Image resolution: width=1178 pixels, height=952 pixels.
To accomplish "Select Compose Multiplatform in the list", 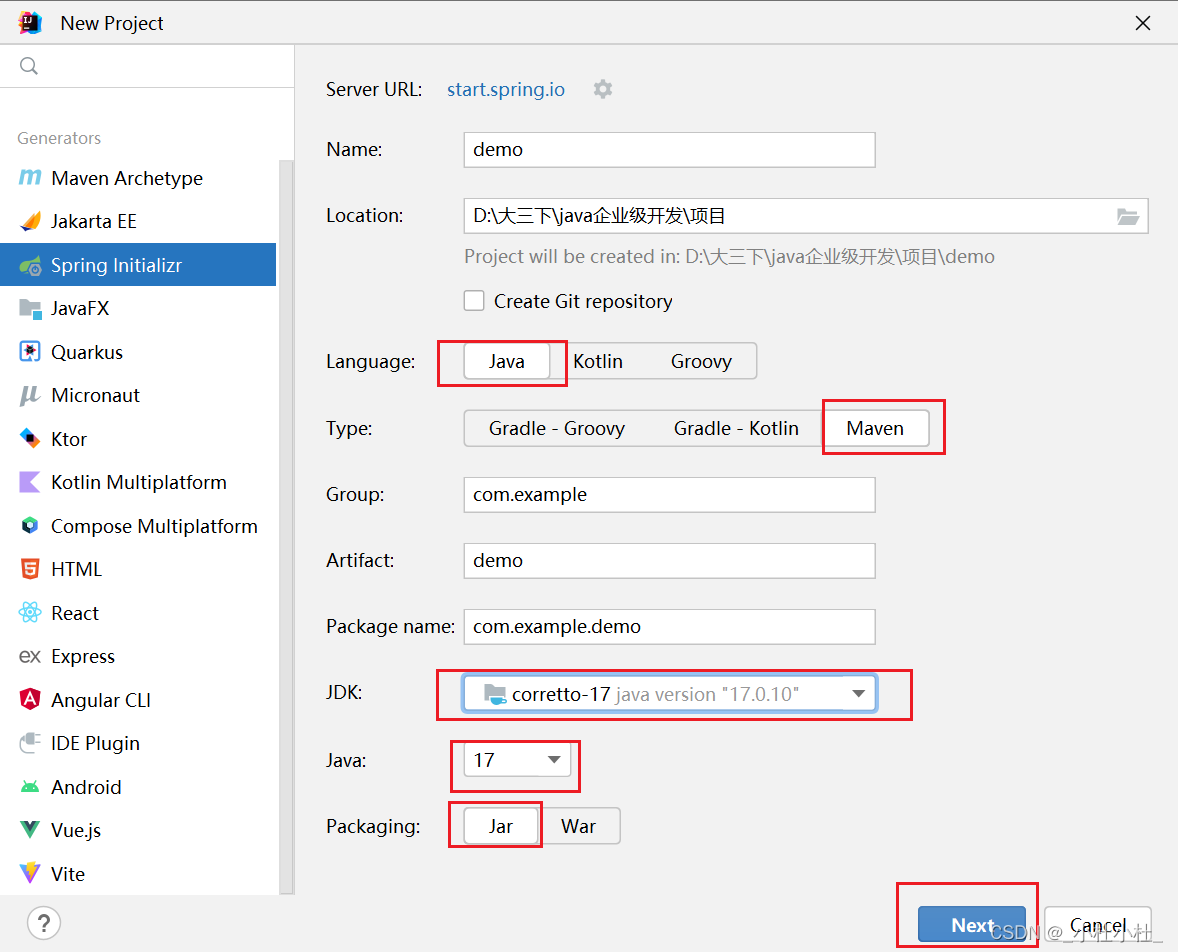I will 138,526.
